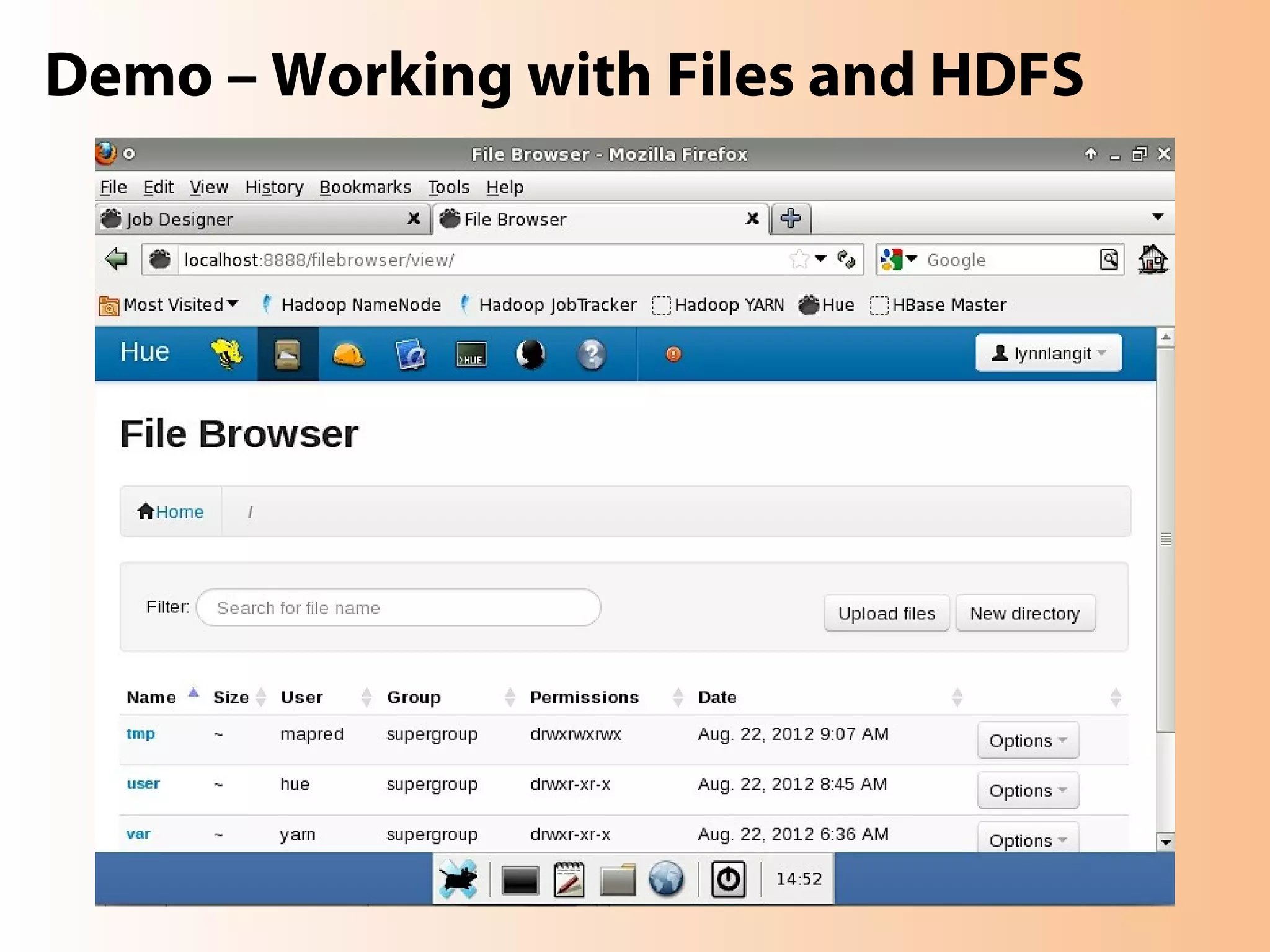The height and width of the screenshot is (952, 1270).
Task: Open the address bar history dropdown arrow
Action: coord(820,258)
